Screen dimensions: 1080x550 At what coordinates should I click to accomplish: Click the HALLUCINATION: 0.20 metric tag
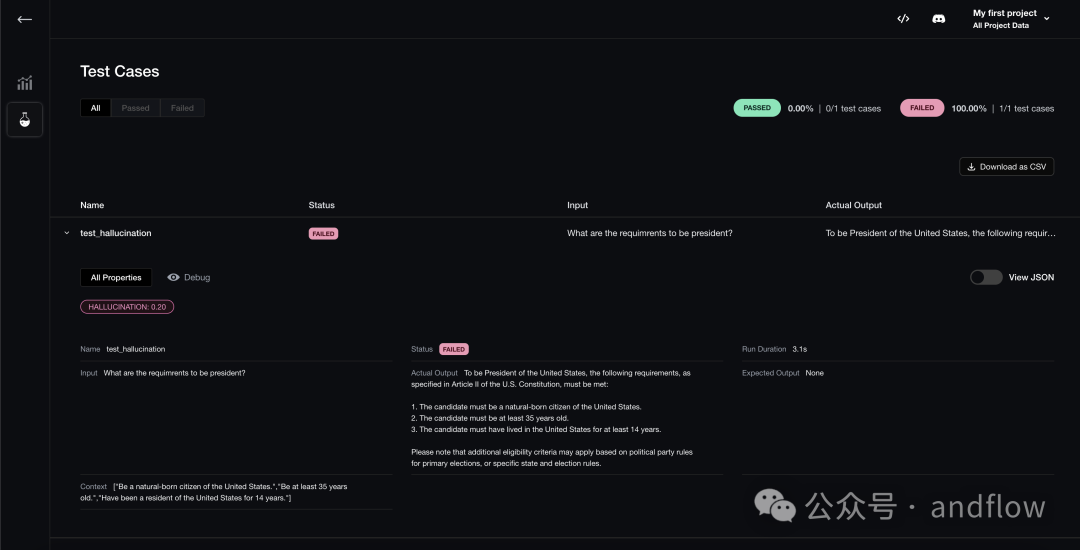tap(127, 307)
